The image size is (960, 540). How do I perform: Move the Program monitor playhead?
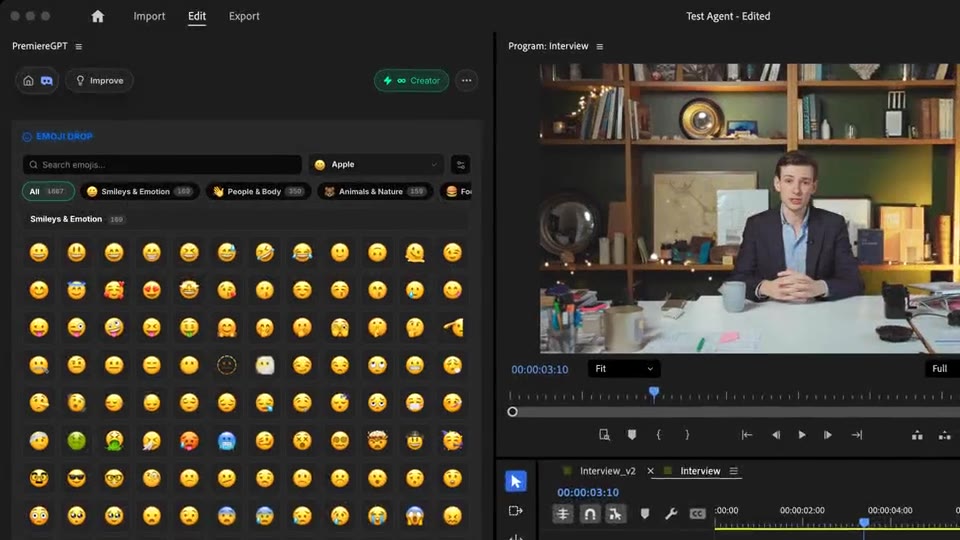[x=654, y=392]
